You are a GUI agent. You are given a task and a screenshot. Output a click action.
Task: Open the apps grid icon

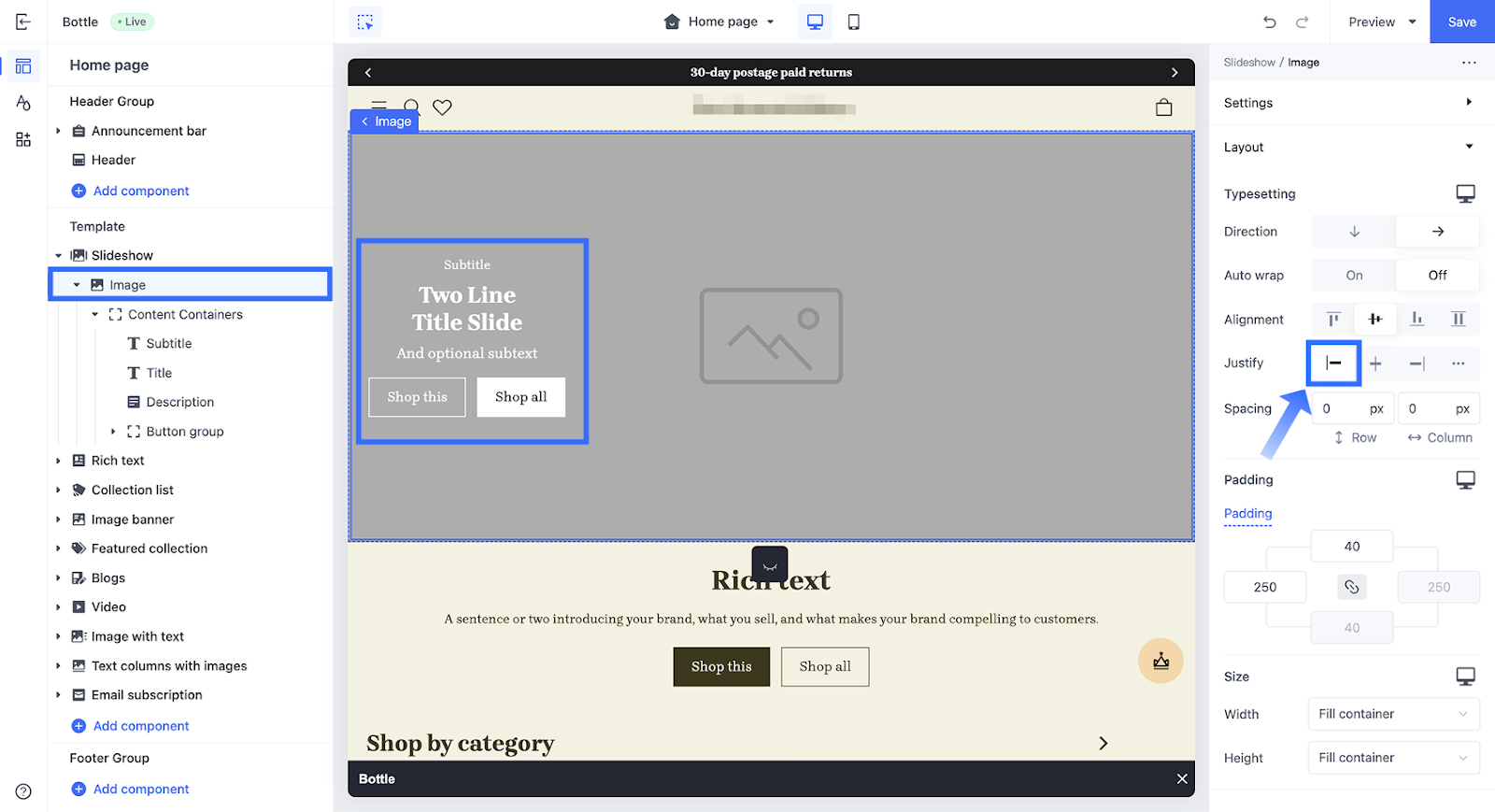click(x=23, y=139)
